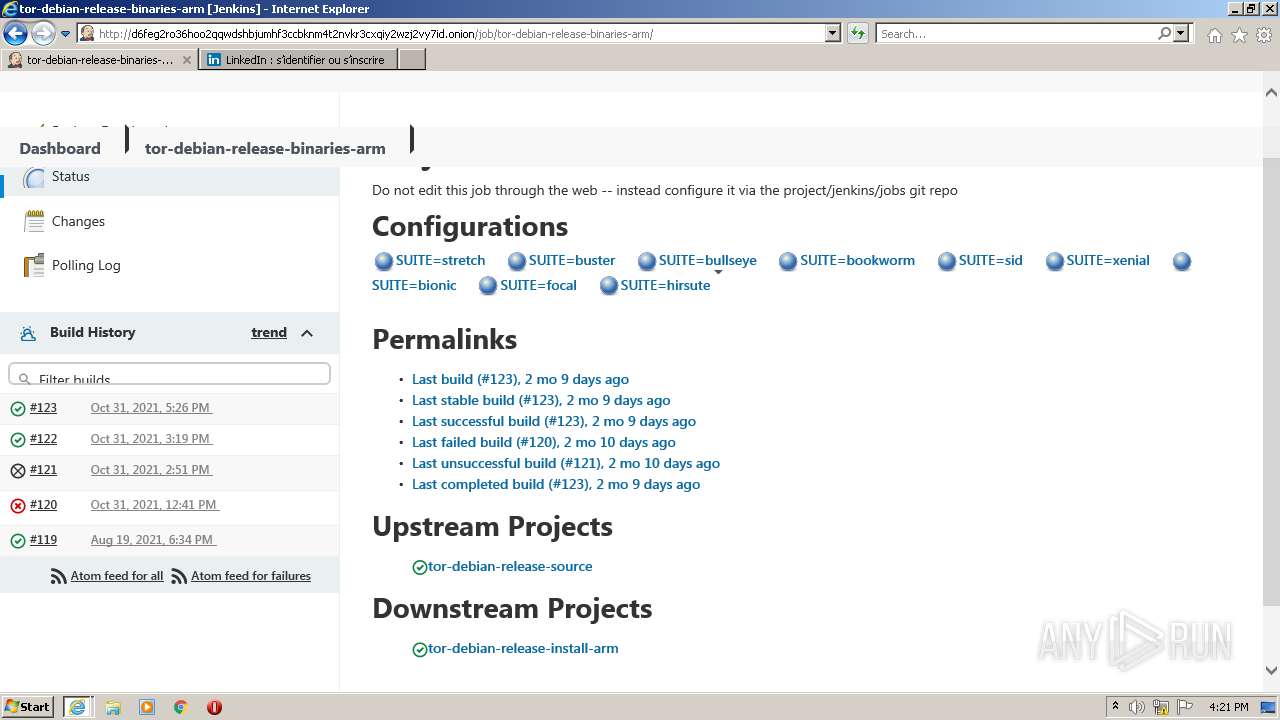Open the search provider dropdown arrow
The height and width of the screenshot is (720, 1280).
coord(1181,33)
